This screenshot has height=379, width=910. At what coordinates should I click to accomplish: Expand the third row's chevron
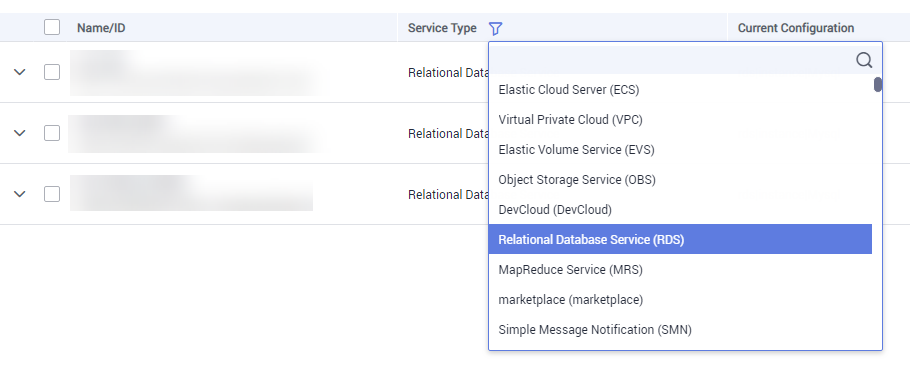[20, 194]
